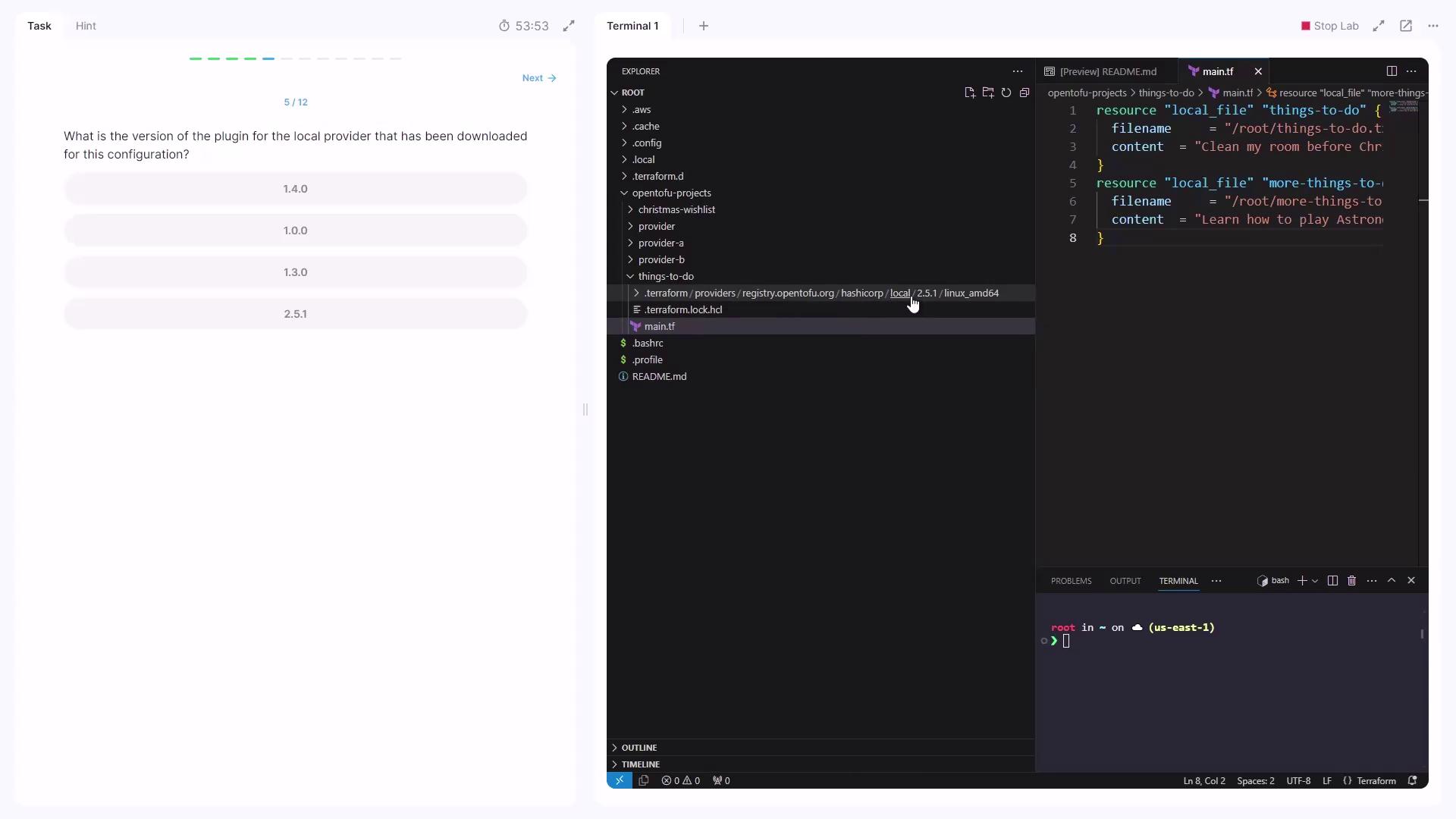Refresh the Explorer file tree

pos(1006,93)
